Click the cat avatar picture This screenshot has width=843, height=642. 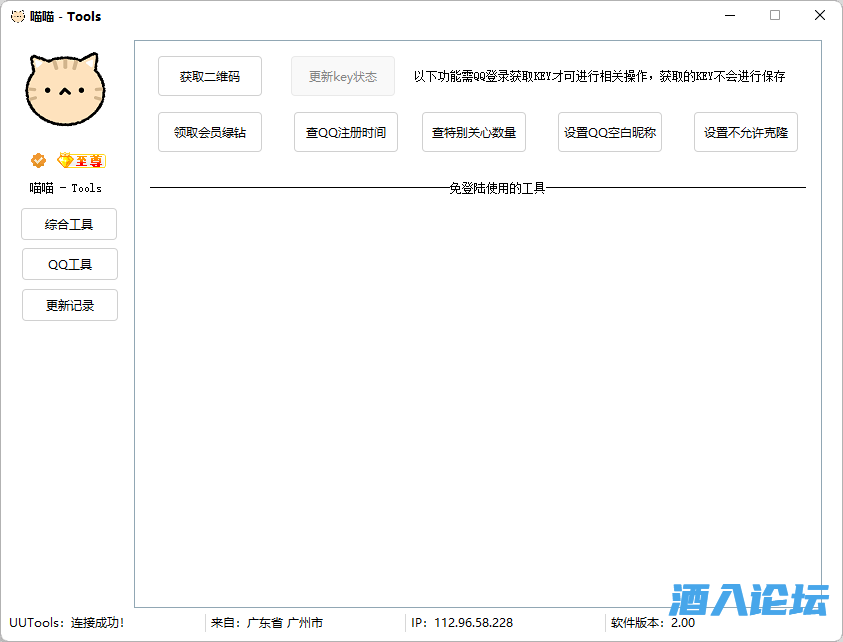point(66,90)
